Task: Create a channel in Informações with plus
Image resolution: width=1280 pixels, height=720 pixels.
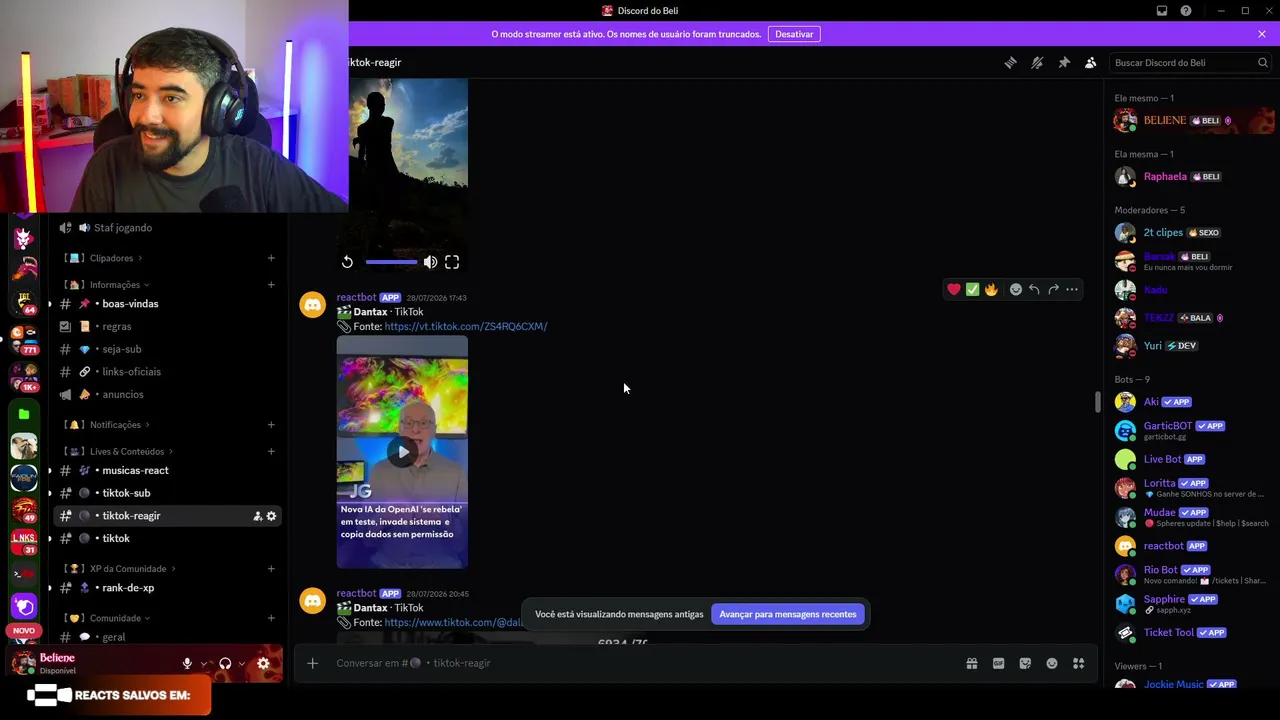Action: tap(271, 285)
